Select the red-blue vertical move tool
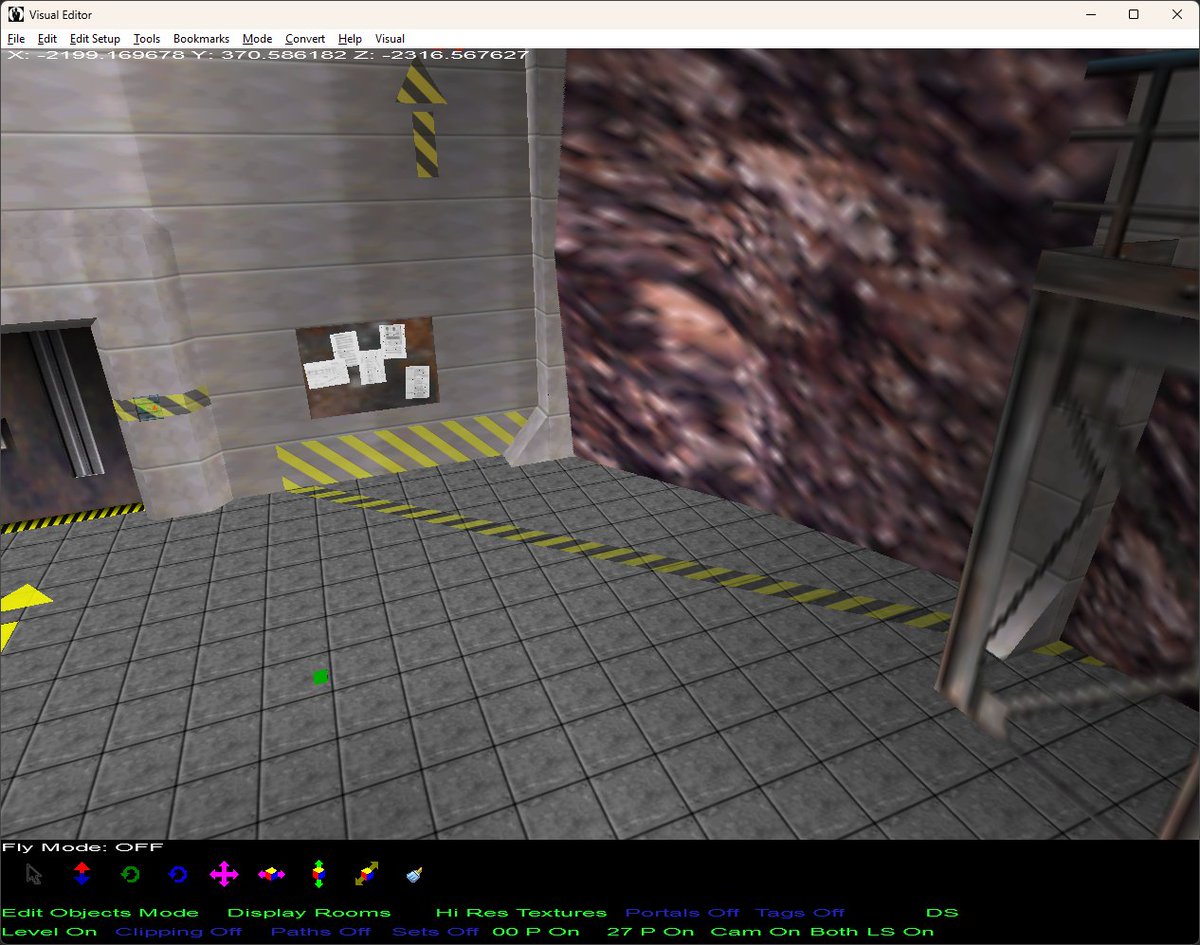 coord(80,875)
